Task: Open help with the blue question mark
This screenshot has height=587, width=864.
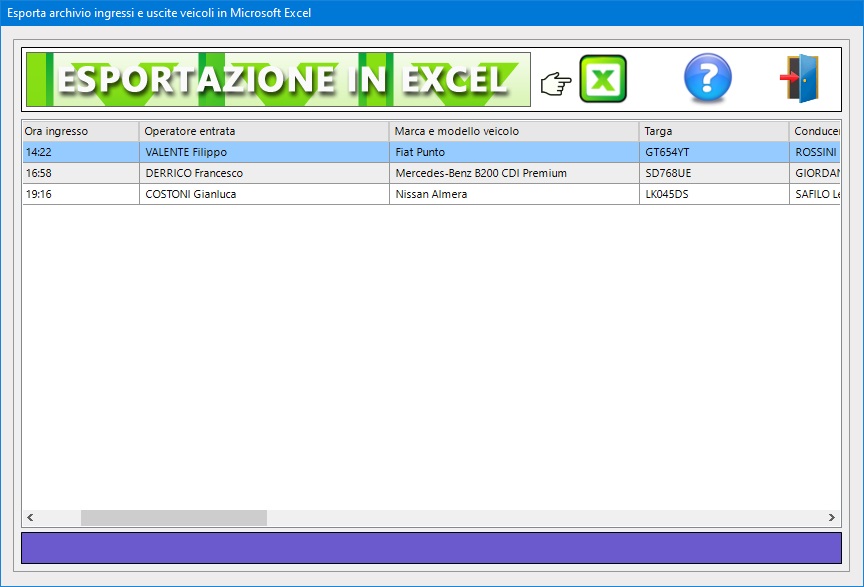Action: (708, 78)
